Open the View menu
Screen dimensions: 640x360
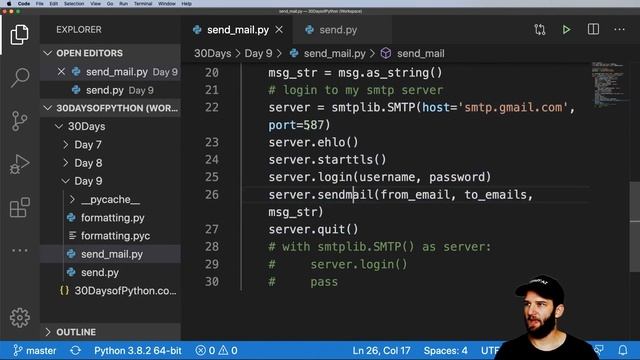pyautogui.click(x=96, y=3)
